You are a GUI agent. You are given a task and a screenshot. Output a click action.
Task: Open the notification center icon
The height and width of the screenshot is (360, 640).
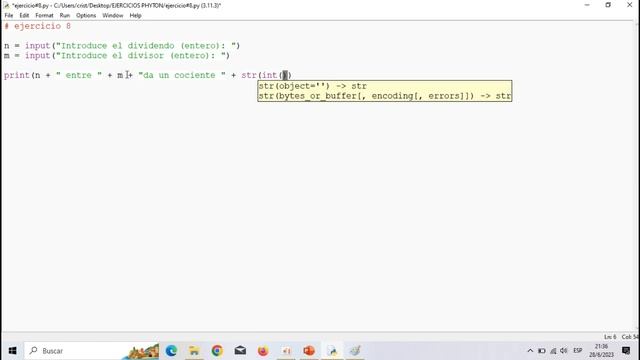coord(626,351)
